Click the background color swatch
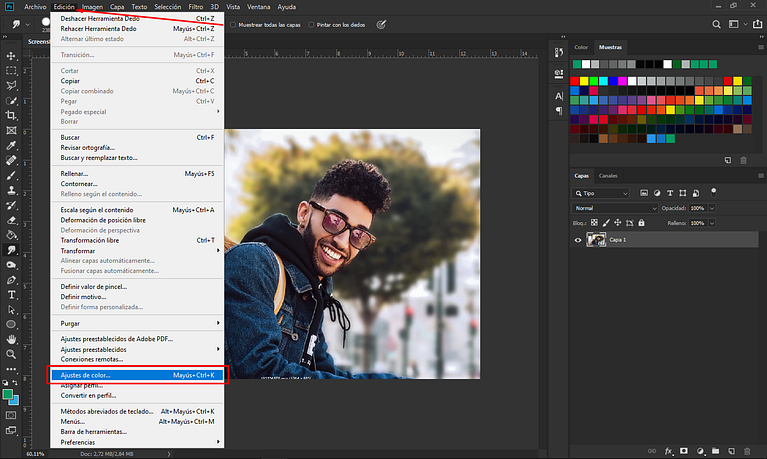Image resolution: width=767 pixels, height=459 pixels. tap(15, 401)
